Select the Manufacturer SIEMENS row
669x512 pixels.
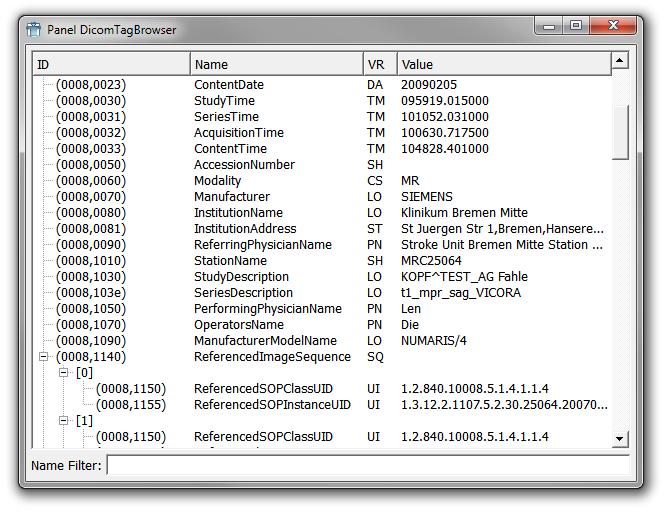pyautogui.click(x=231, y=197)
